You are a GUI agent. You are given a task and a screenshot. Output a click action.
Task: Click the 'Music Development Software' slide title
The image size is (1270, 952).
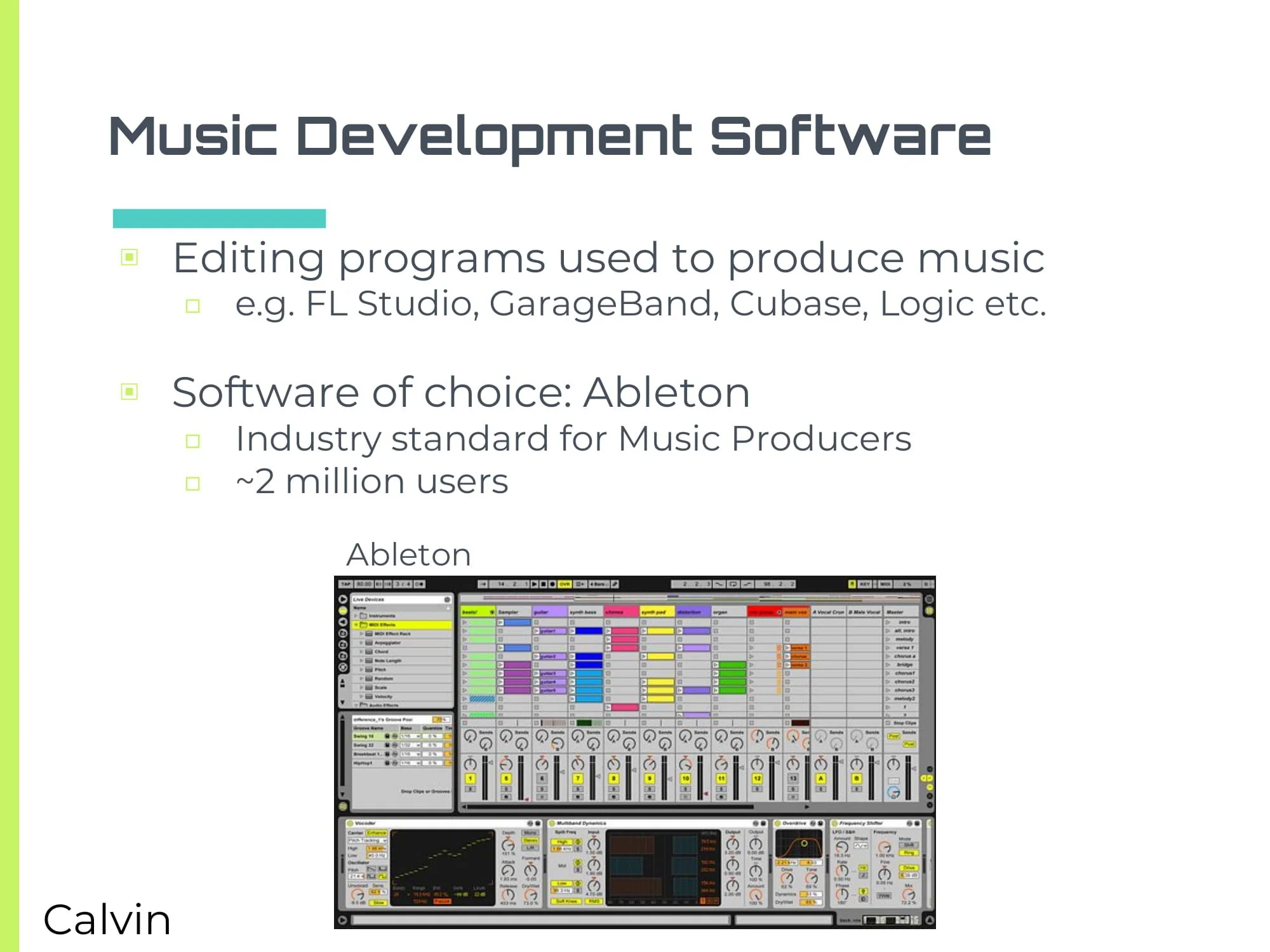coord(550,136)
